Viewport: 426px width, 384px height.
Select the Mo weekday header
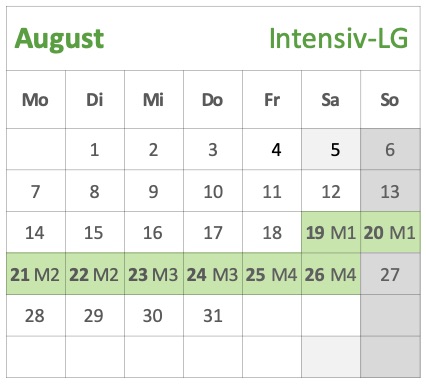click(x=36, y=100)
